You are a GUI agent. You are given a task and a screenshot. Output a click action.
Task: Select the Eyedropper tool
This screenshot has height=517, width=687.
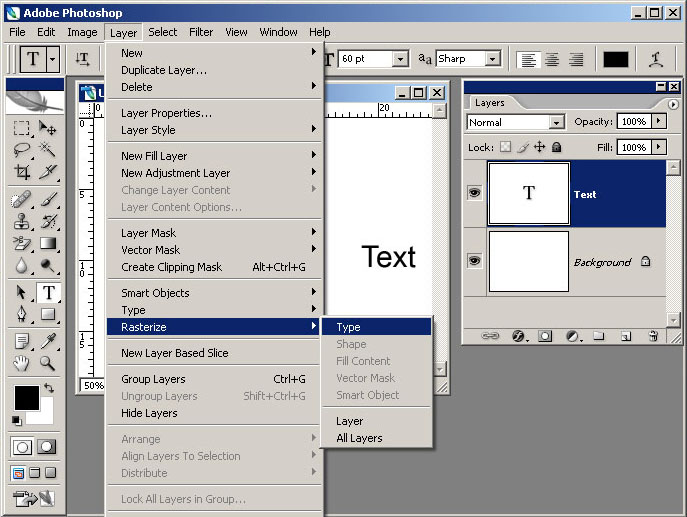coord(47,341)
